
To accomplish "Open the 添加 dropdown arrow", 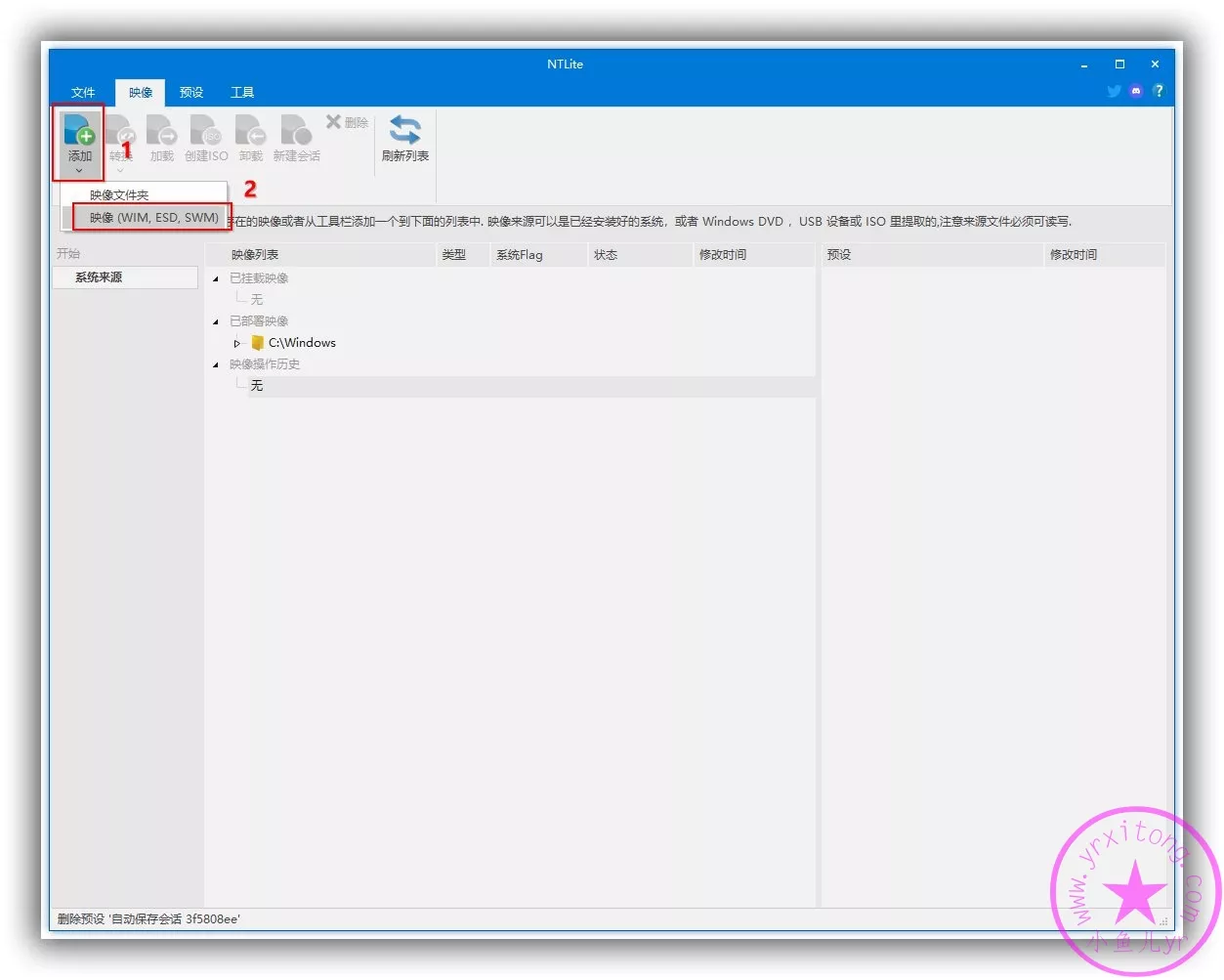I will click(79, 171).
